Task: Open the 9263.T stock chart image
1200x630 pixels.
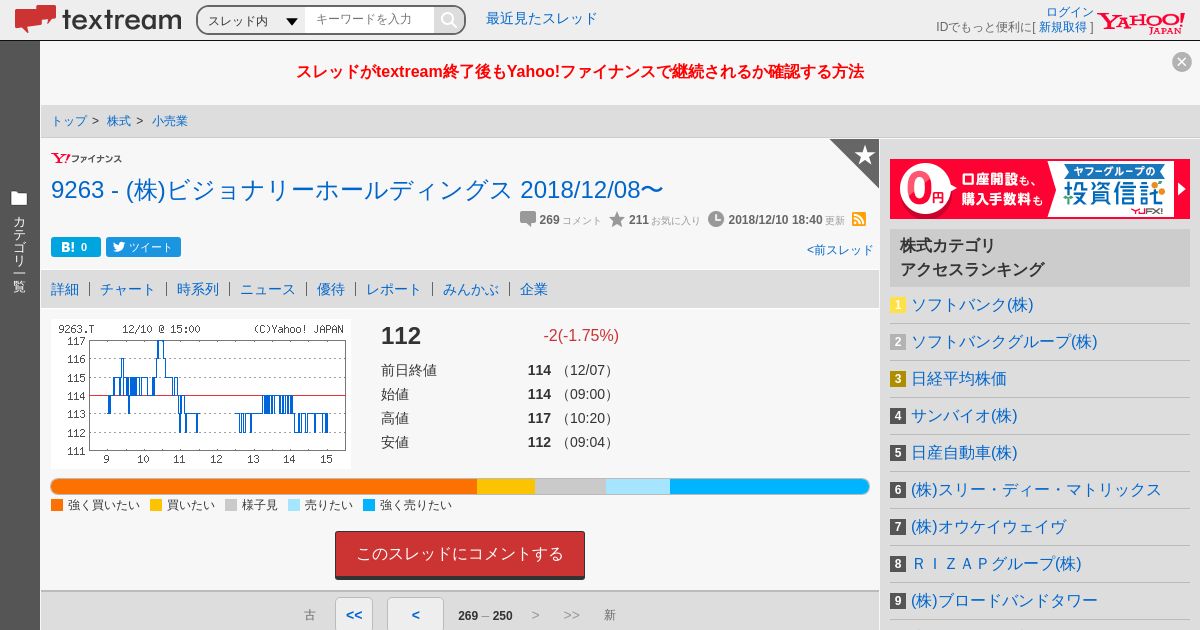Action: (201, 394)
